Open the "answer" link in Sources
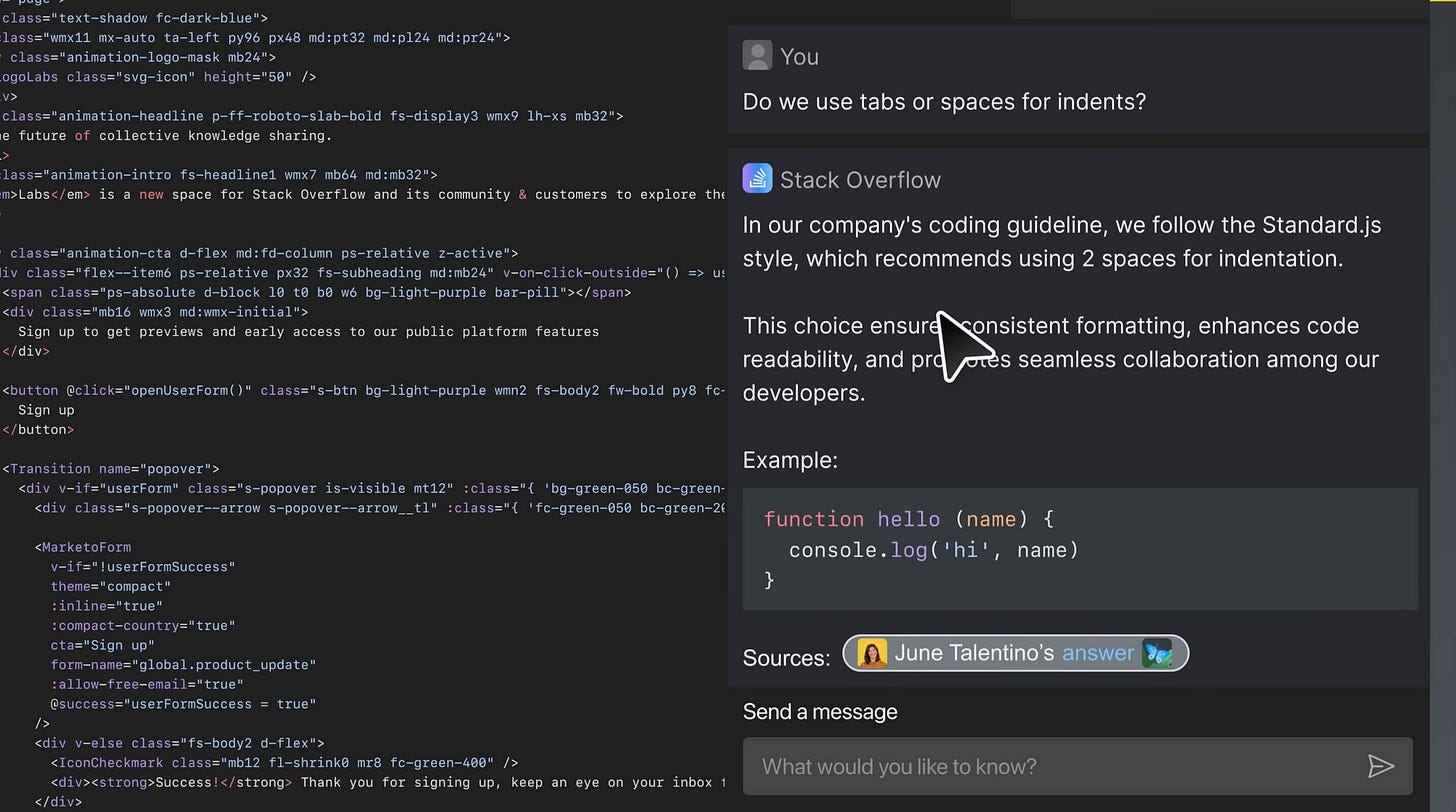 click(1097, 653)
